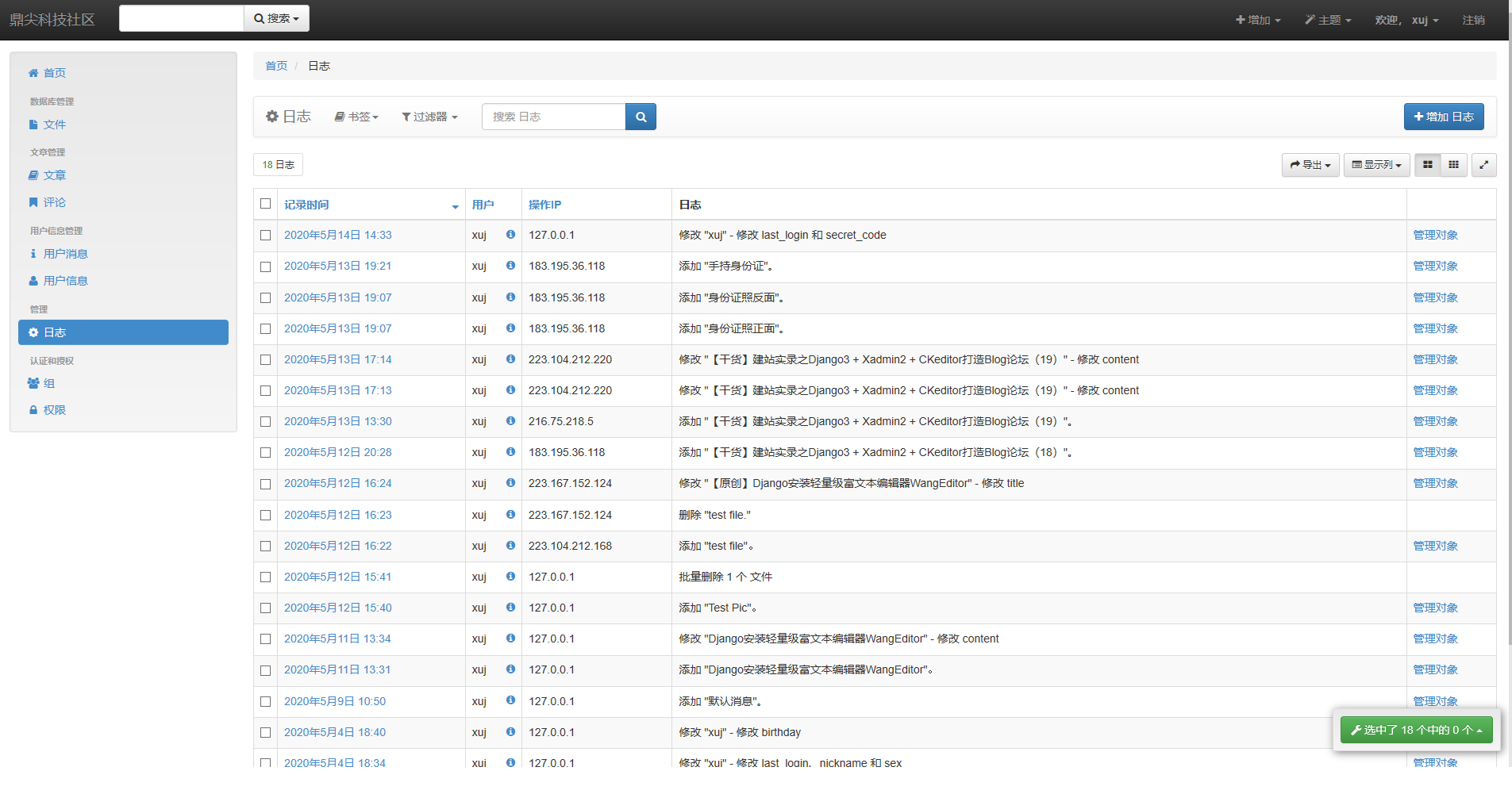1512x794 pixels.
Task: Click info icon in 2020年5月12日 20:28 row
Action: point(510,452)
